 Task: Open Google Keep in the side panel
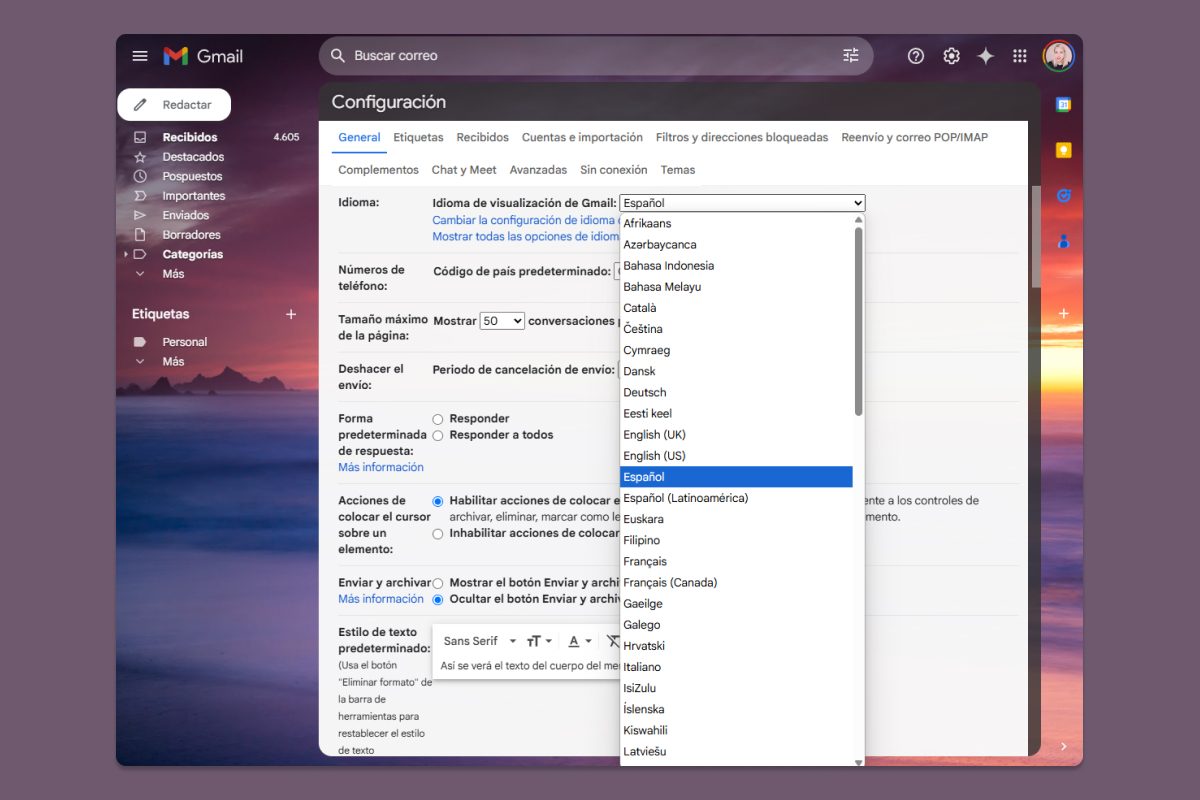pos(1063,148)
